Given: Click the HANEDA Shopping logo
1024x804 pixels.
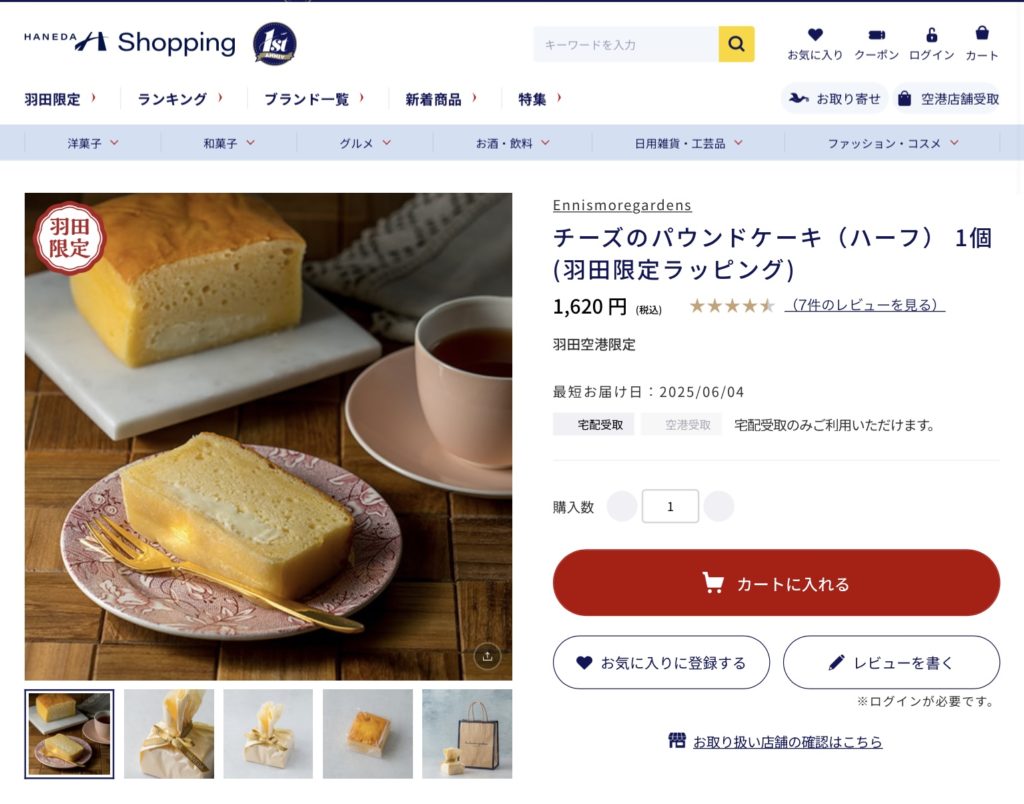Looking at the screenshot, I should pyautogui.click(x=129, y=42).
